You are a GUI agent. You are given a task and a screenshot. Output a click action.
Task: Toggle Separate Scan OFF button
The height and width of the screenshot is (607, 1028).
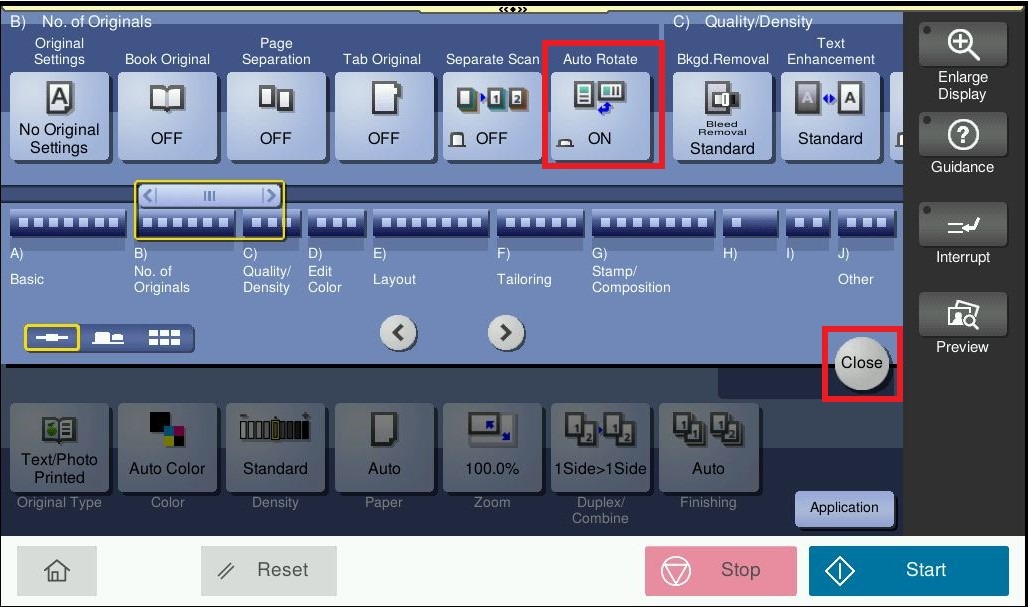click(x=491, y=117)
